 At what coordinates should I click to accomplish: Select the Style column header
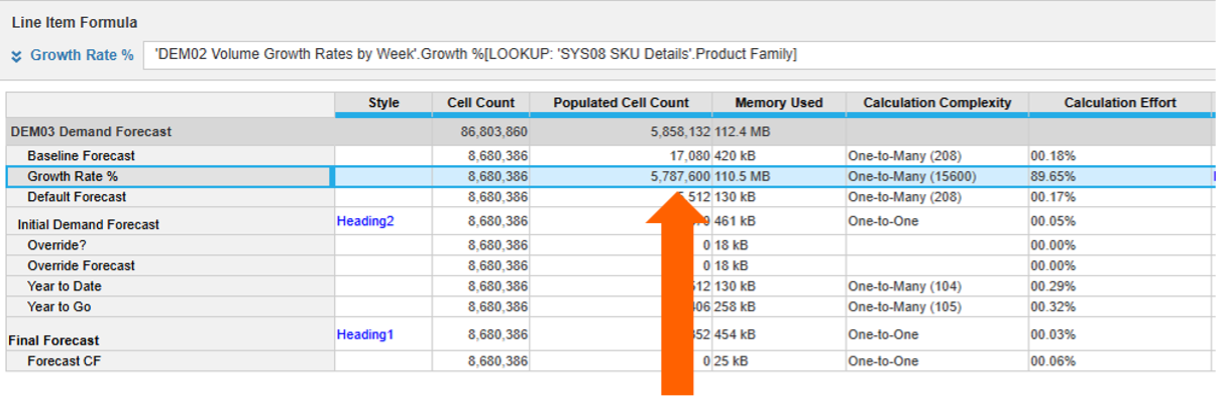[x=383, y=102]
